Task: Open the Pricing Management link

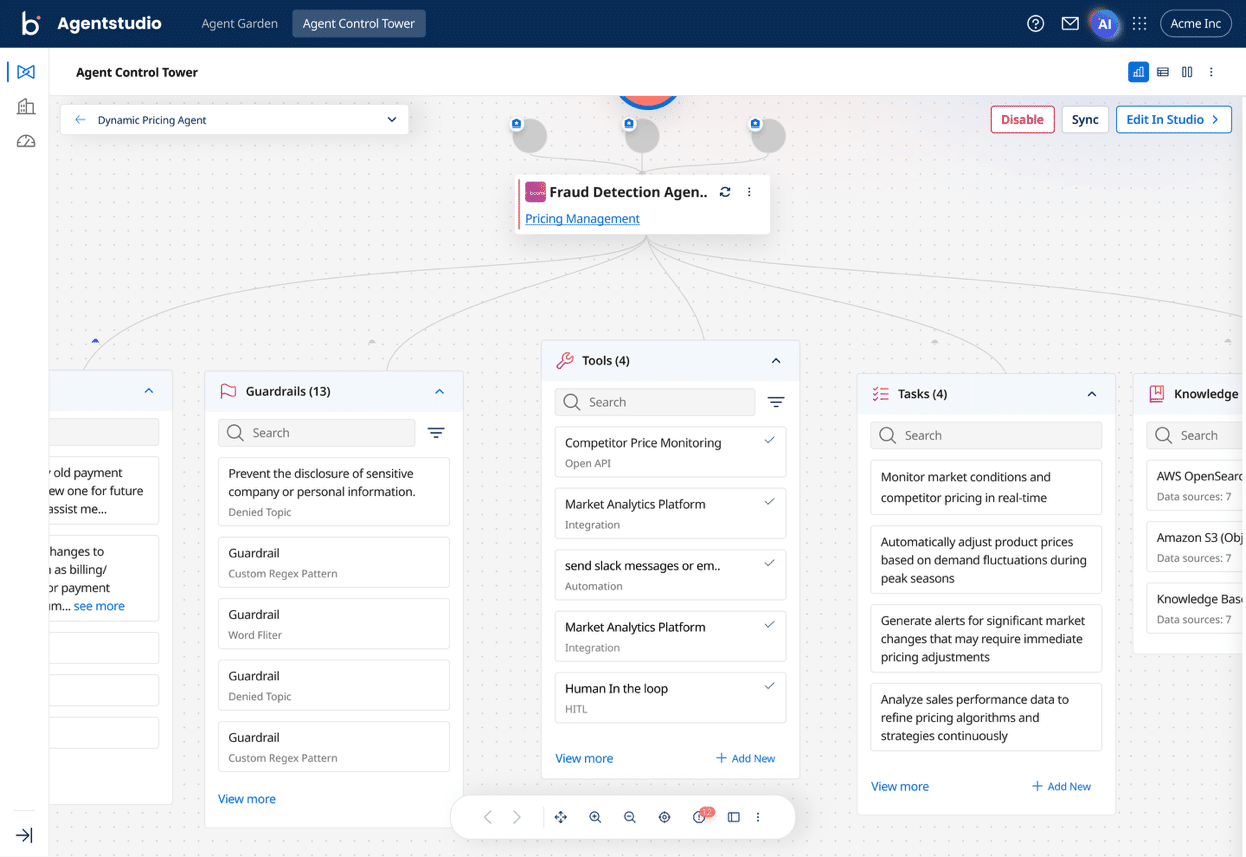Action: pos(582,218)
